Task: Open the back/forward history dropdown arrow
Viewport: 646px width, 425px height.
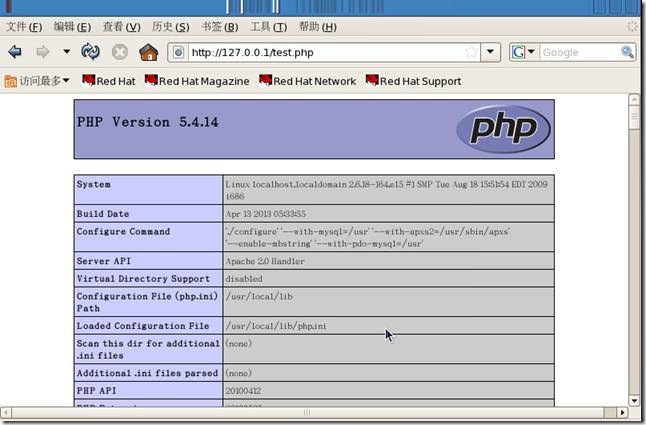Action: (66, 52)
